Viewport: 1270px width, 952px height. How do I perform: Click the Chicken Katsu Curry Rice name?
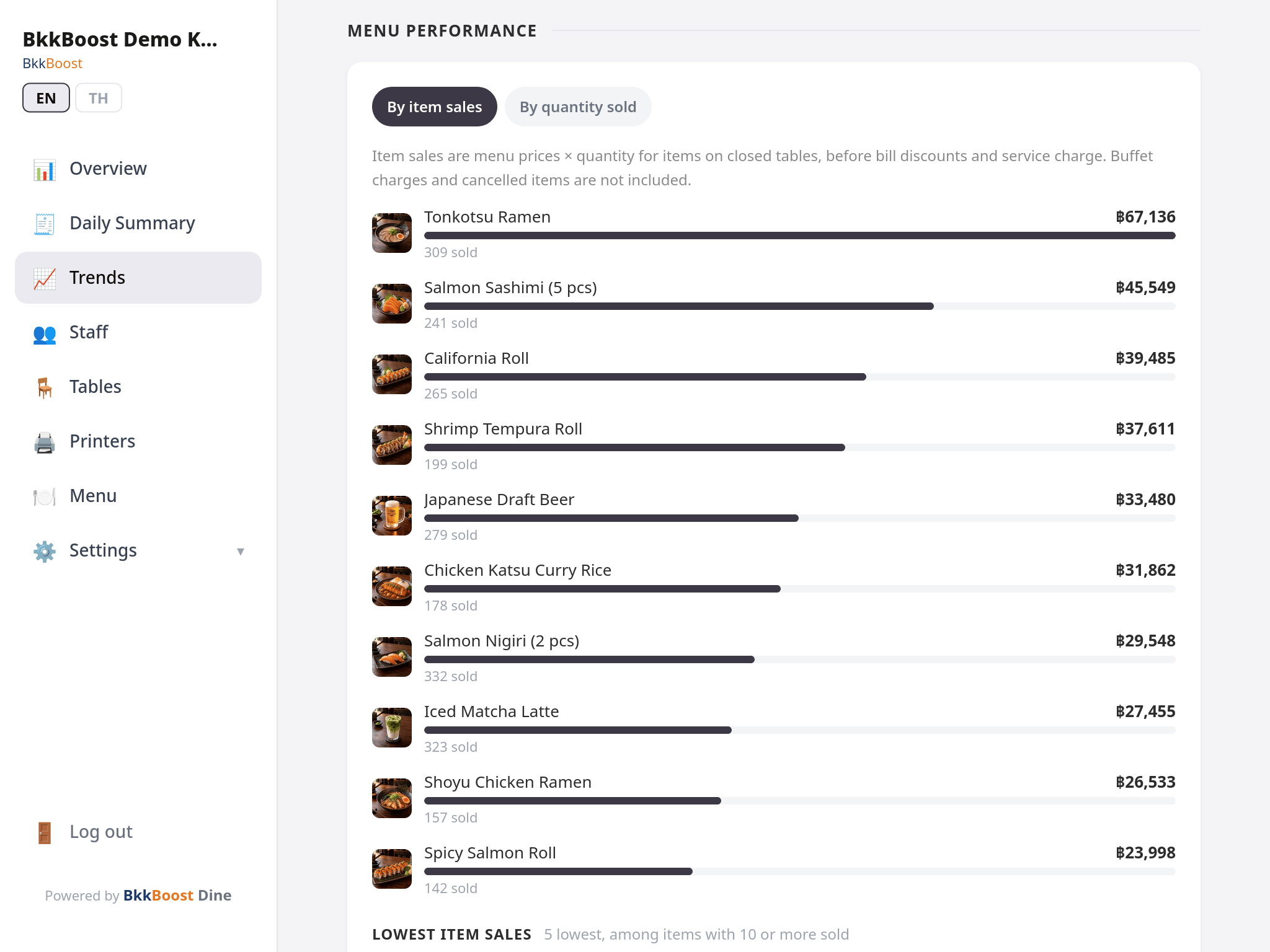click(x=518, y=570)
